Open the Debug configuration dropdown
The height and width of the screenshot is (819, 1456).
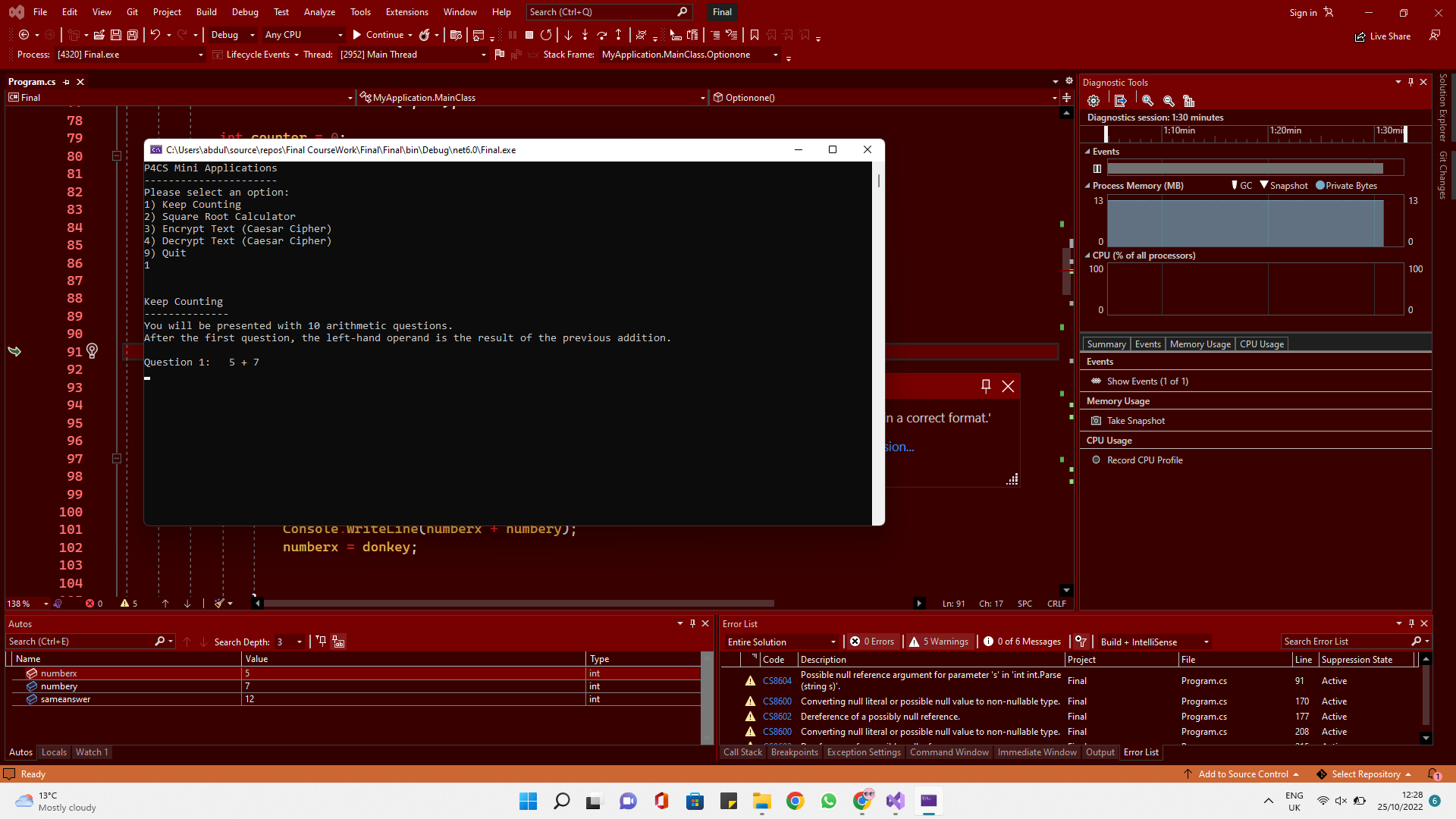click(x=232, y=35)
